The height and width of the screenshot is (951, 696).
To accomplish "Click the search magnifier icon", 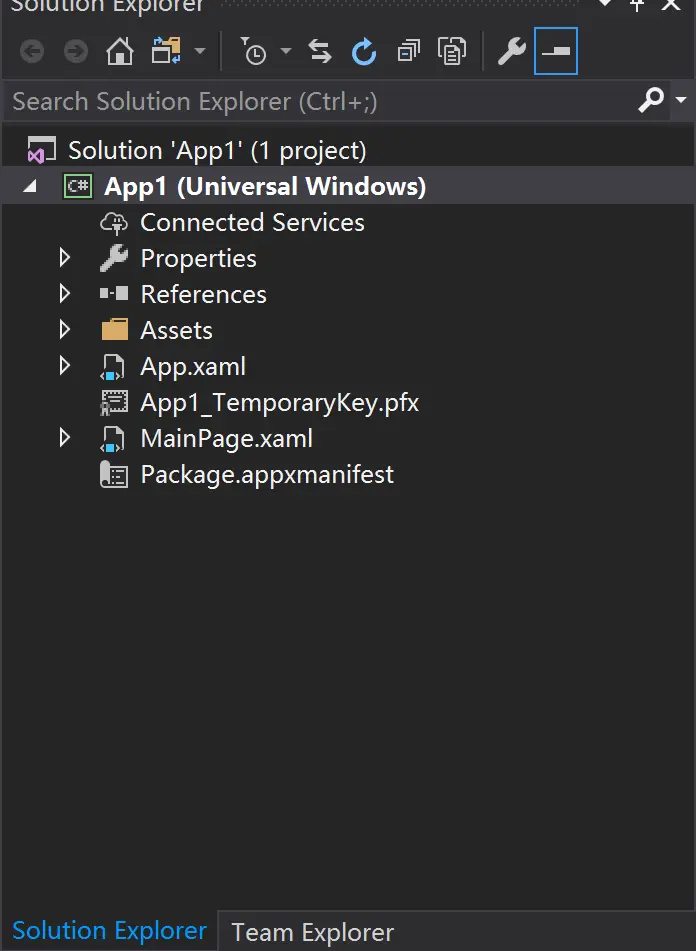I will click(651, 100).
